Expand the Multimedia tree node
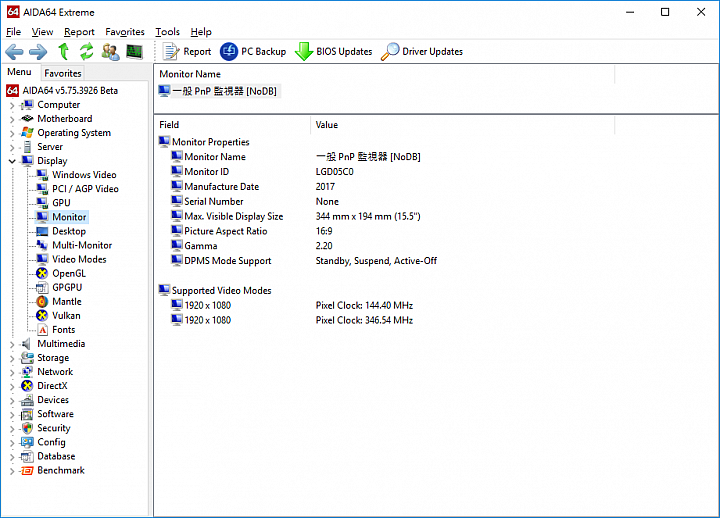The height and width of the screenshot is (518, 720). pos(12,344)
